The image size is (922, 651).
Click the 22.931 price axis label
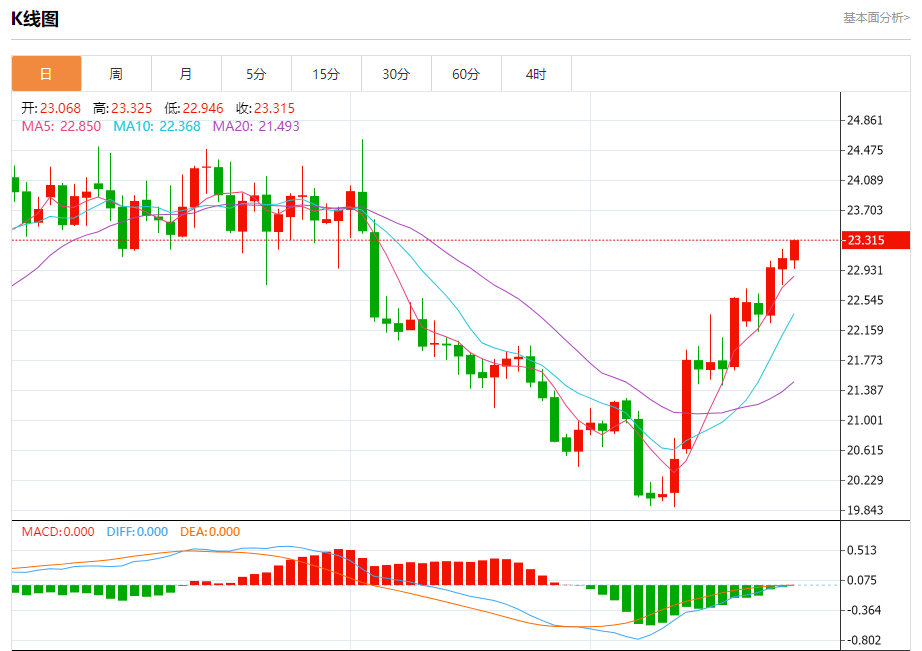(864, 271)
